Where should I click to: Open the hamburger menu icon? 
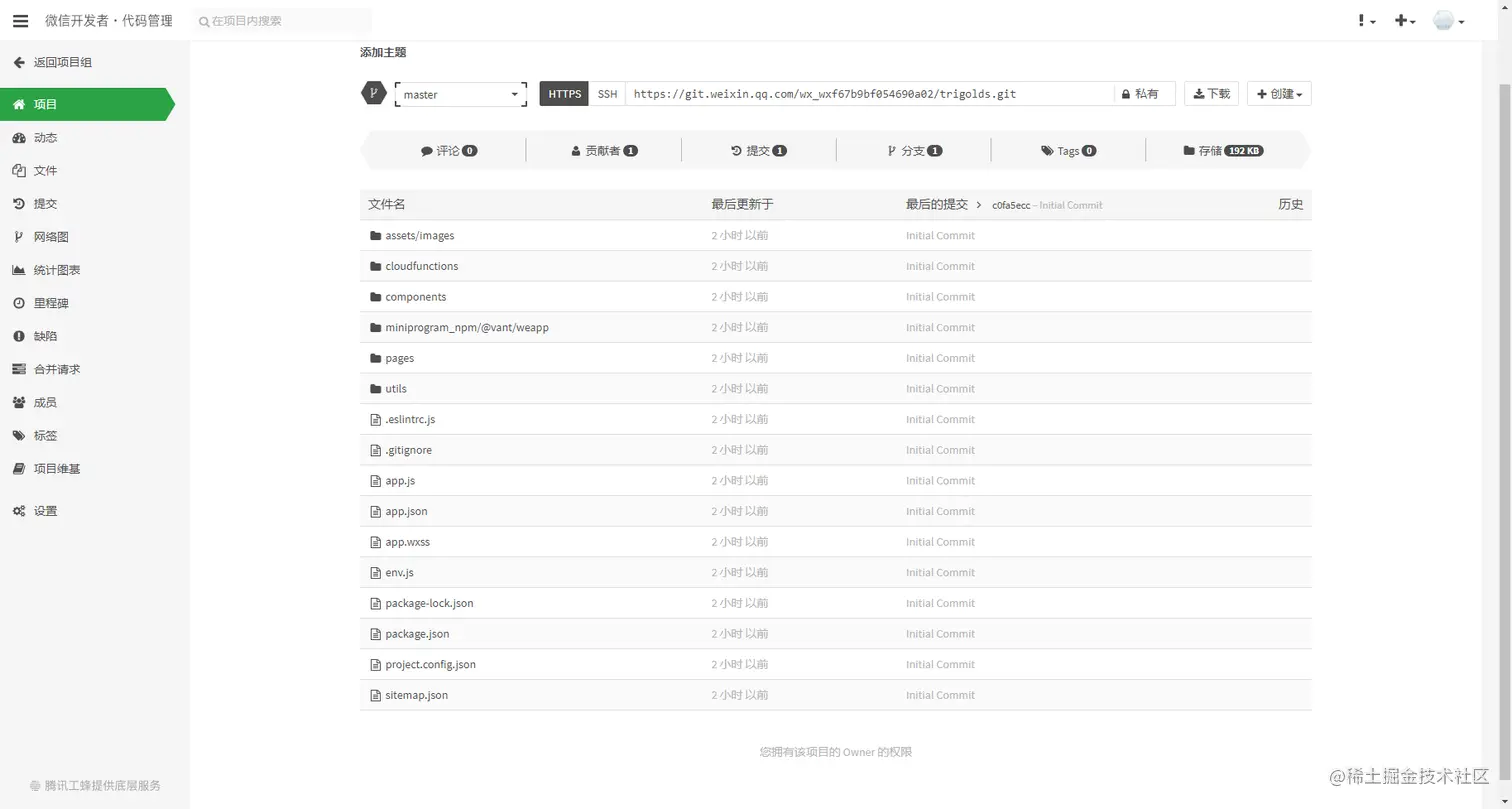[x=20, y=21]
